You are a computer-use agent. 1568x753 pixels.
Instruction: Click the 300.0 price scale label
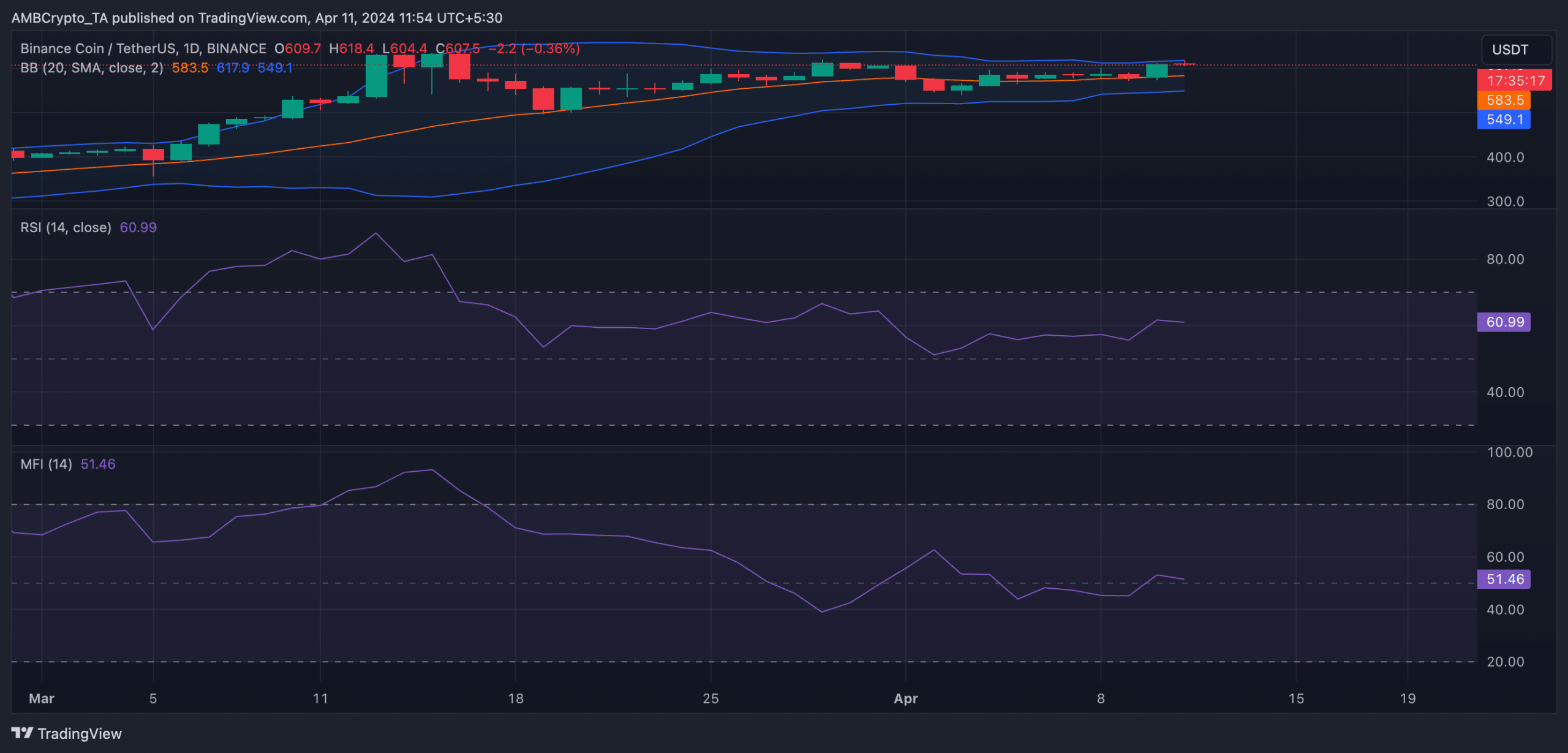(x=1506, y=202)
